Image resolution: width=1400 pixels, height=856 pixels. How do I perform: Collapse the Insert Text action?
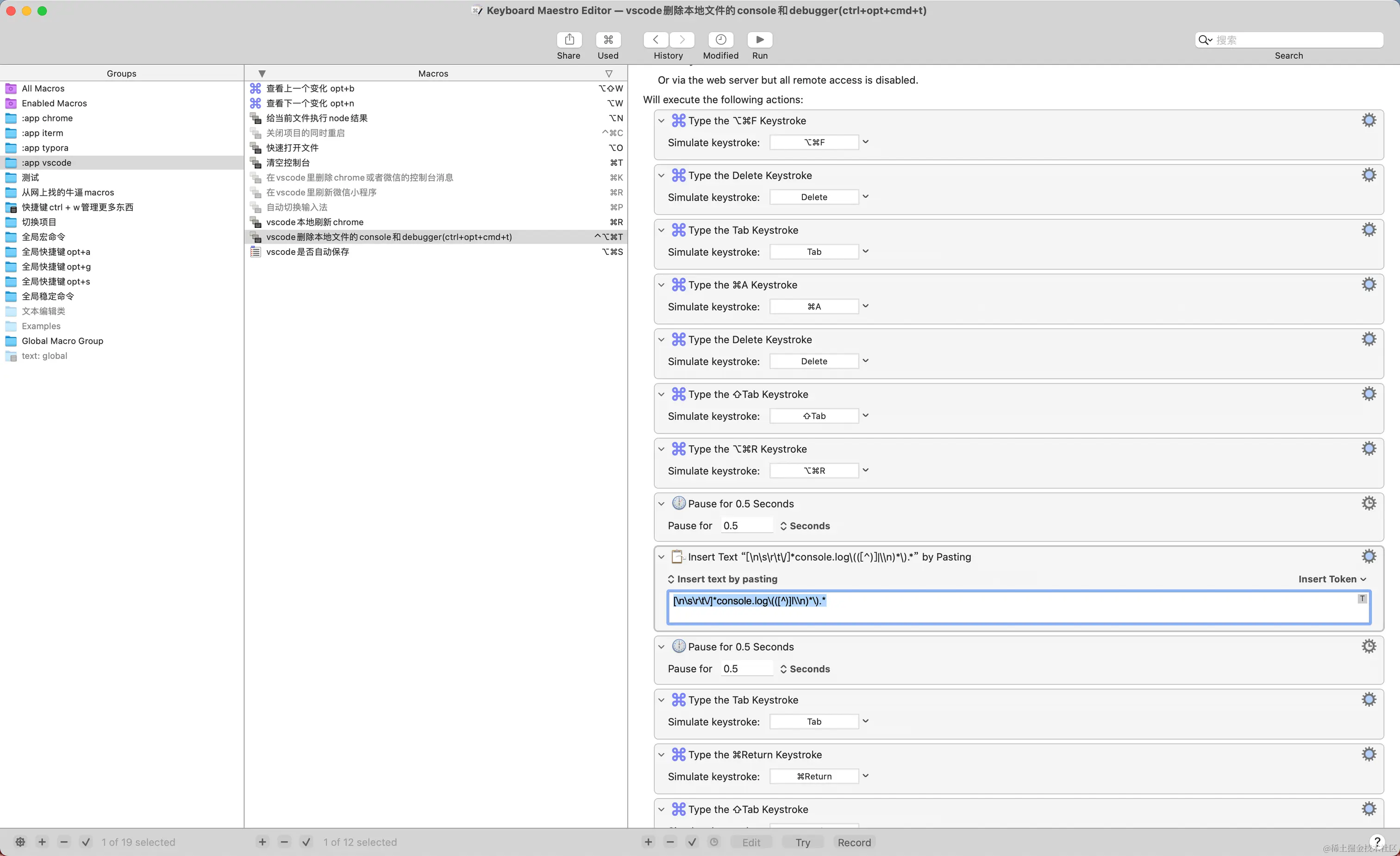pyautogui.click(x=662, y=557)
